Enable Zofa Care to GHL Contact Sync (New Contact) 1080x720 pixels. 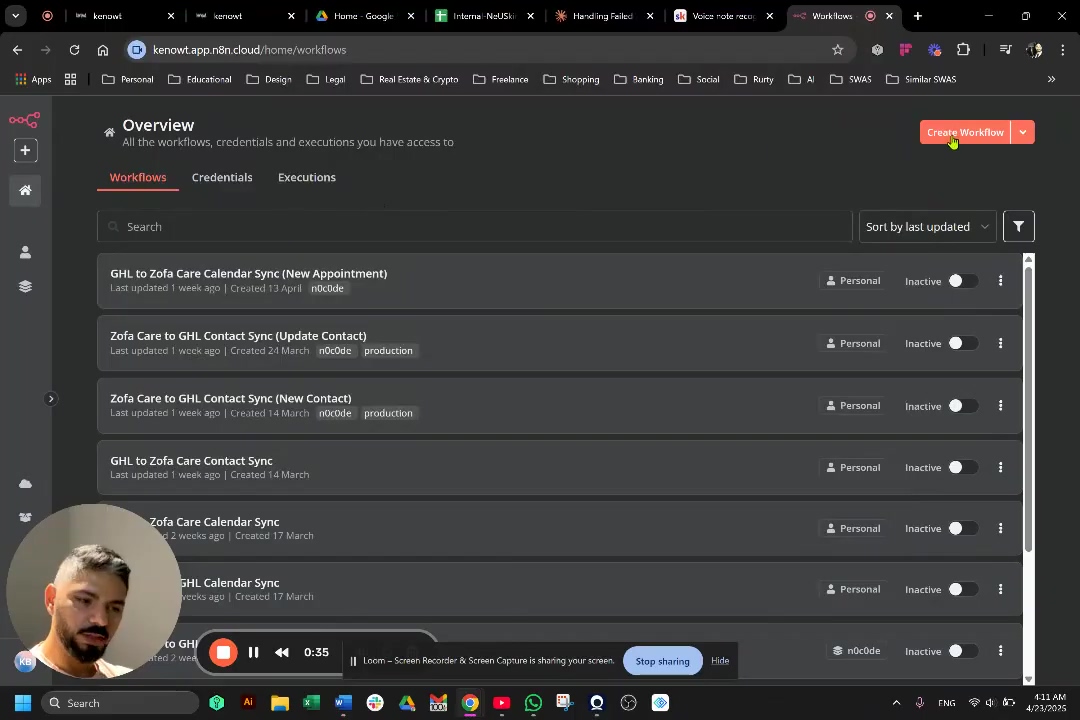(x=961, y=406)
